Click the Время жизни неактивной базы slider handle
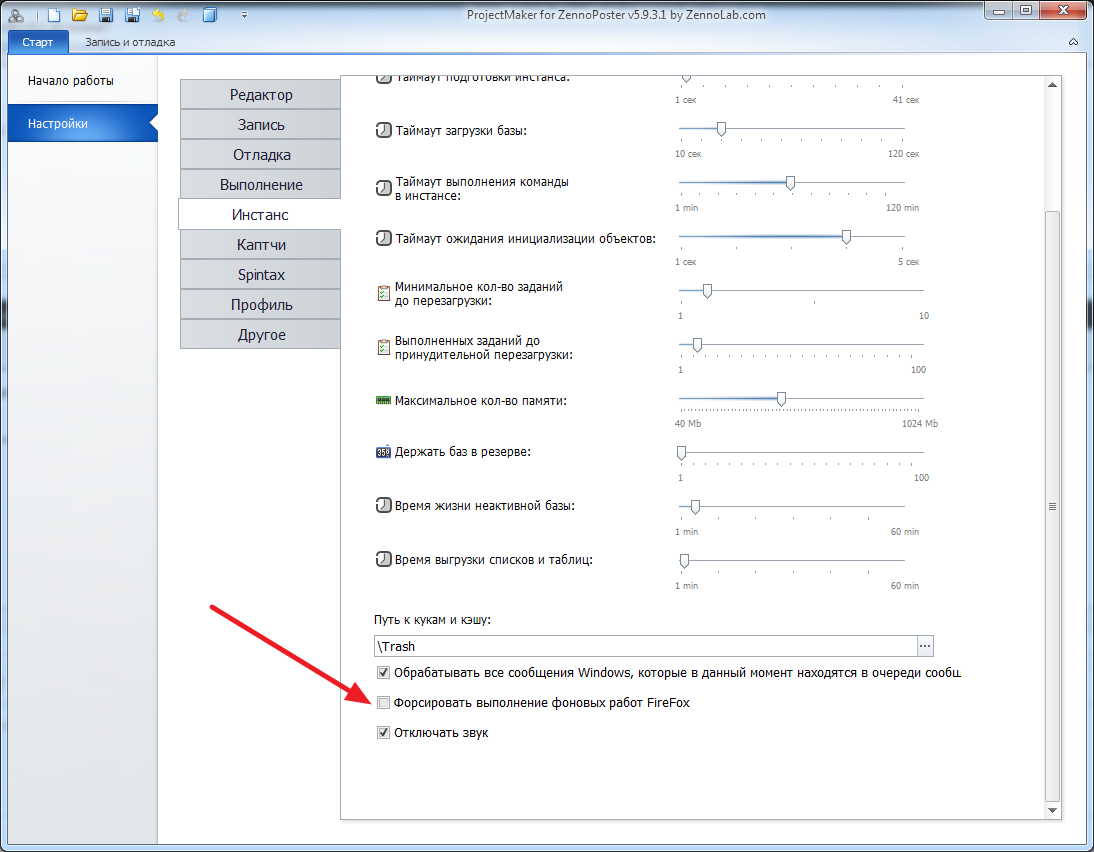This screenshot has height=852, width=1094. click(695, 507)
